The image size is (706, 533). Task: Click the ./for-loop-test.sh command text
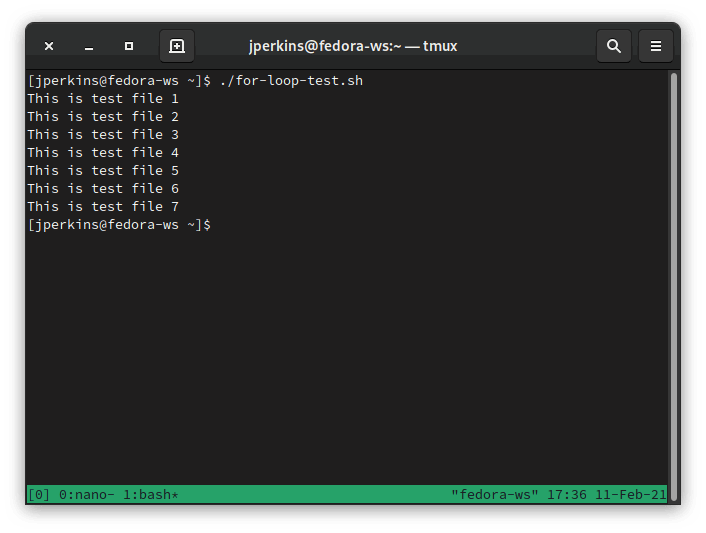(291, 80)
